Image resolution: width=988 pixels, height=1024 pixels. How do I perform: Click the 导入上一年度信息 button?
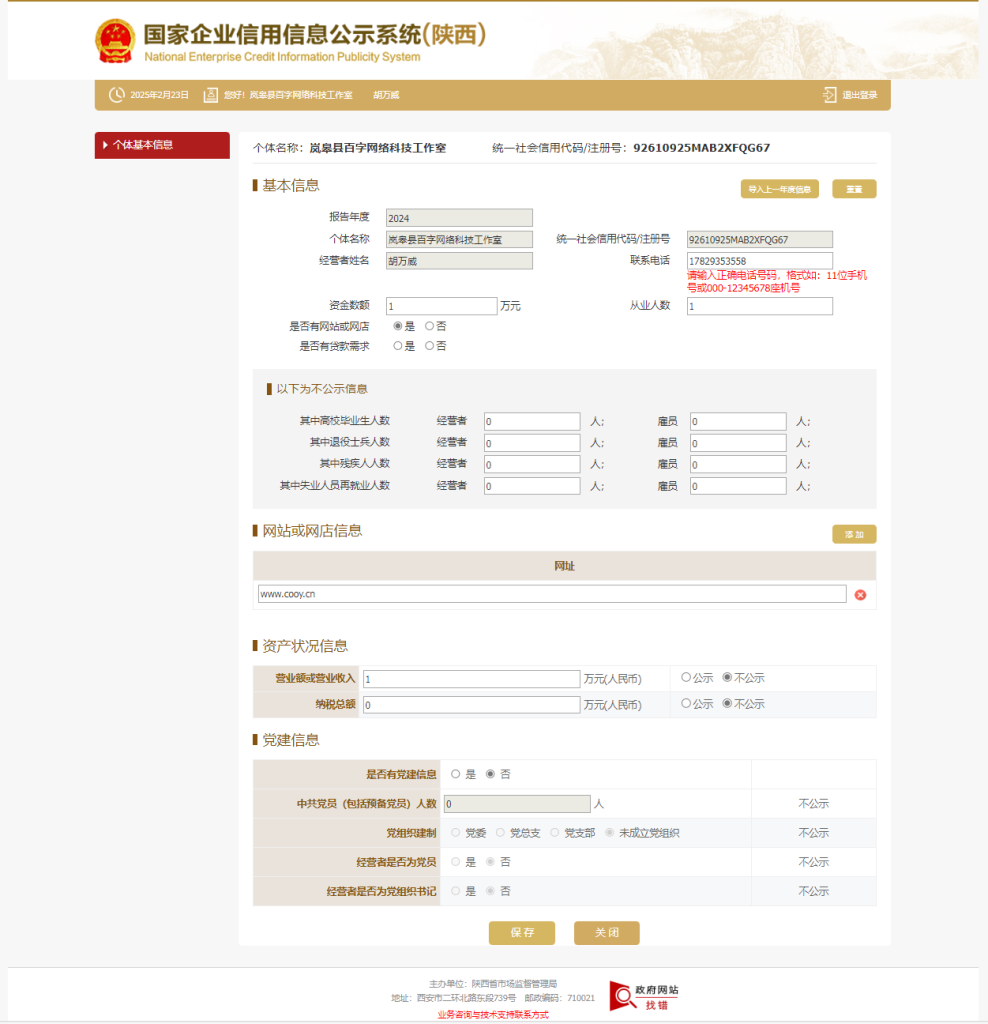(x=779, y=189)
